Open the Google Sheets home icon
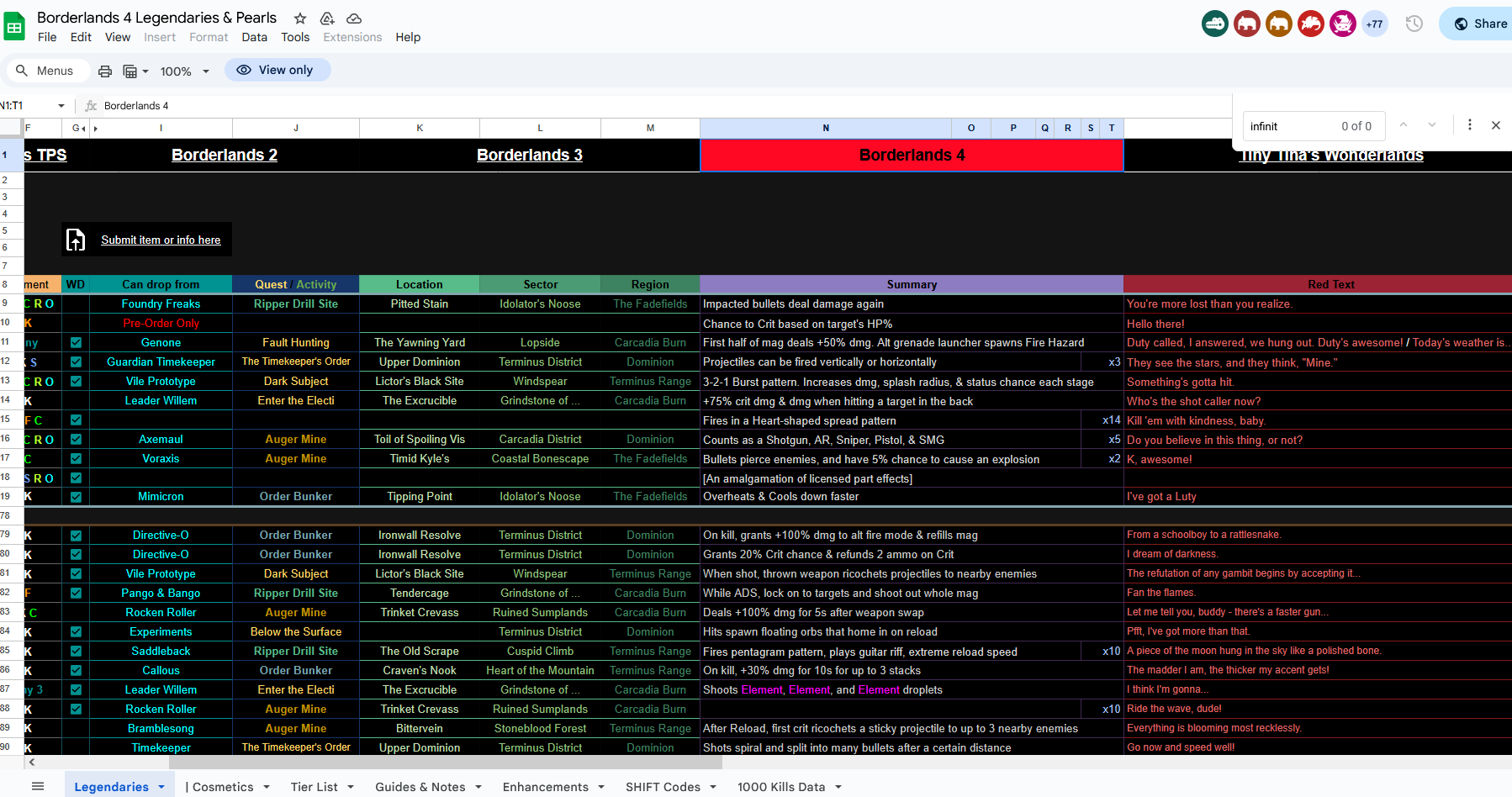The image size is (1512, 797). 14,27
